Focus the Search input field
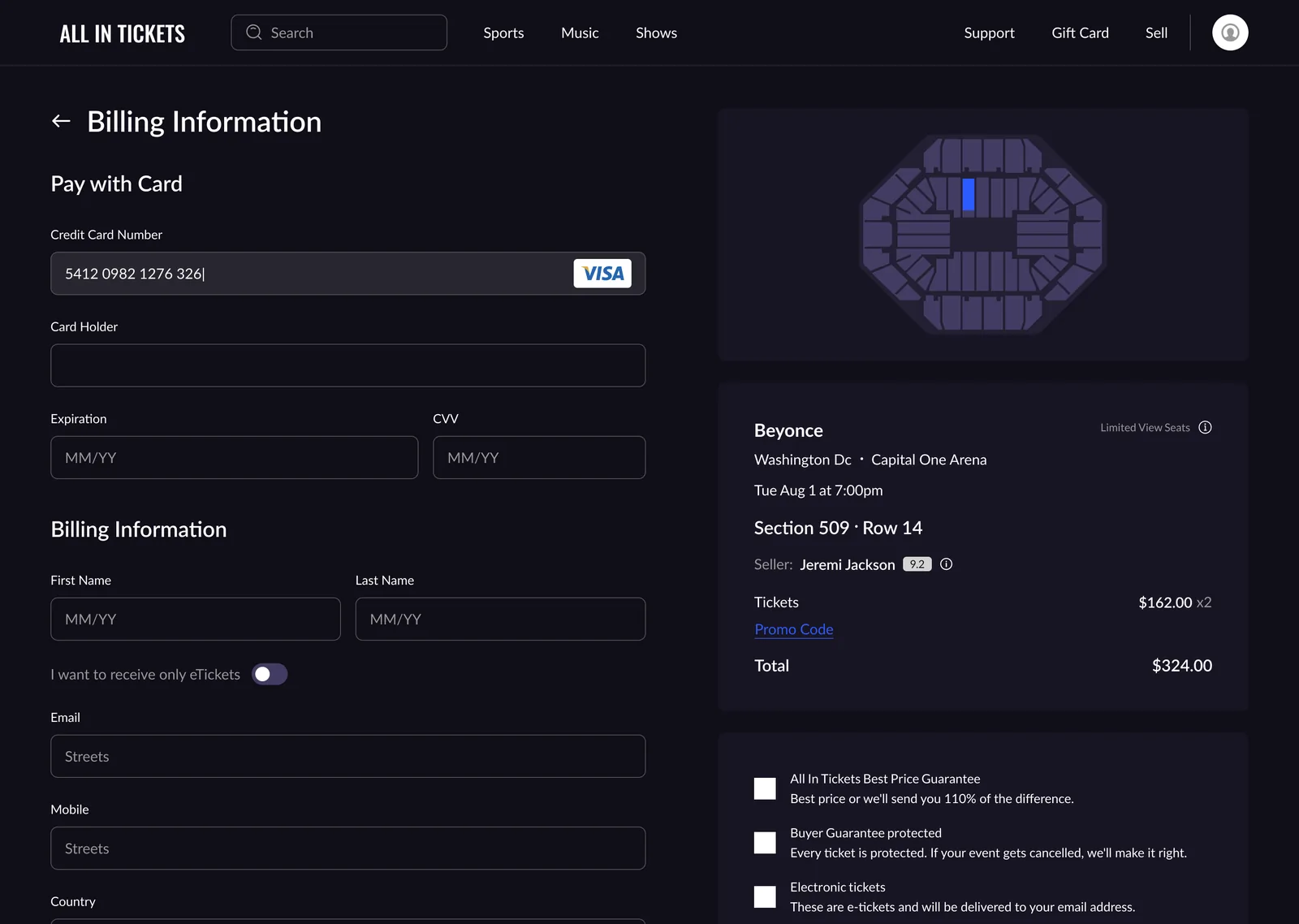The width and height of the screenshot is (1299, 924). [339, 32]
